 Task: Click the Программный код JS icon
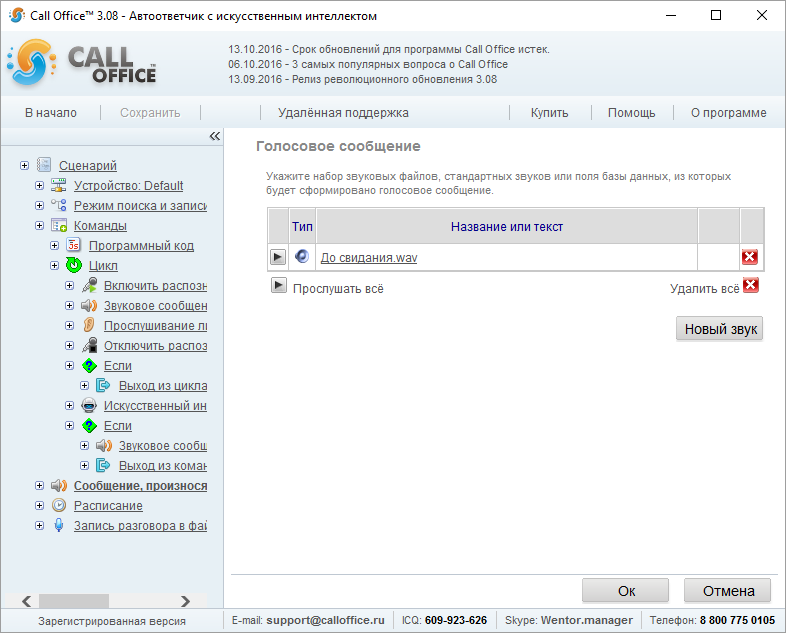pyautogui.click(x=74, y=245)
